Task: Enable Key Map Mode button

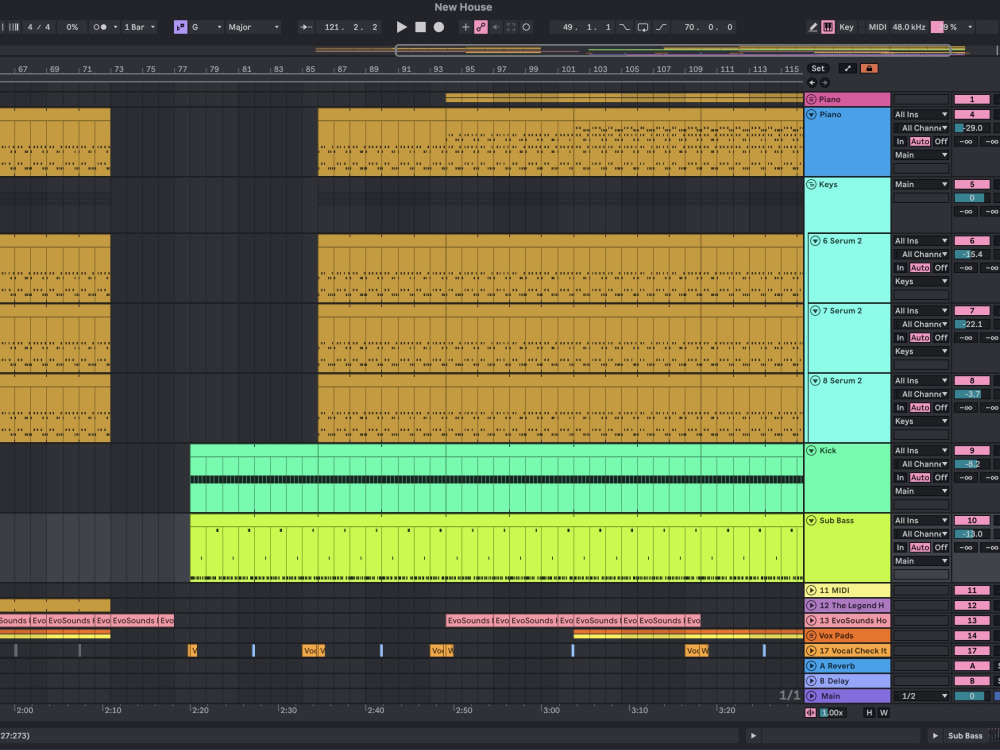Action: coord(846,27)
